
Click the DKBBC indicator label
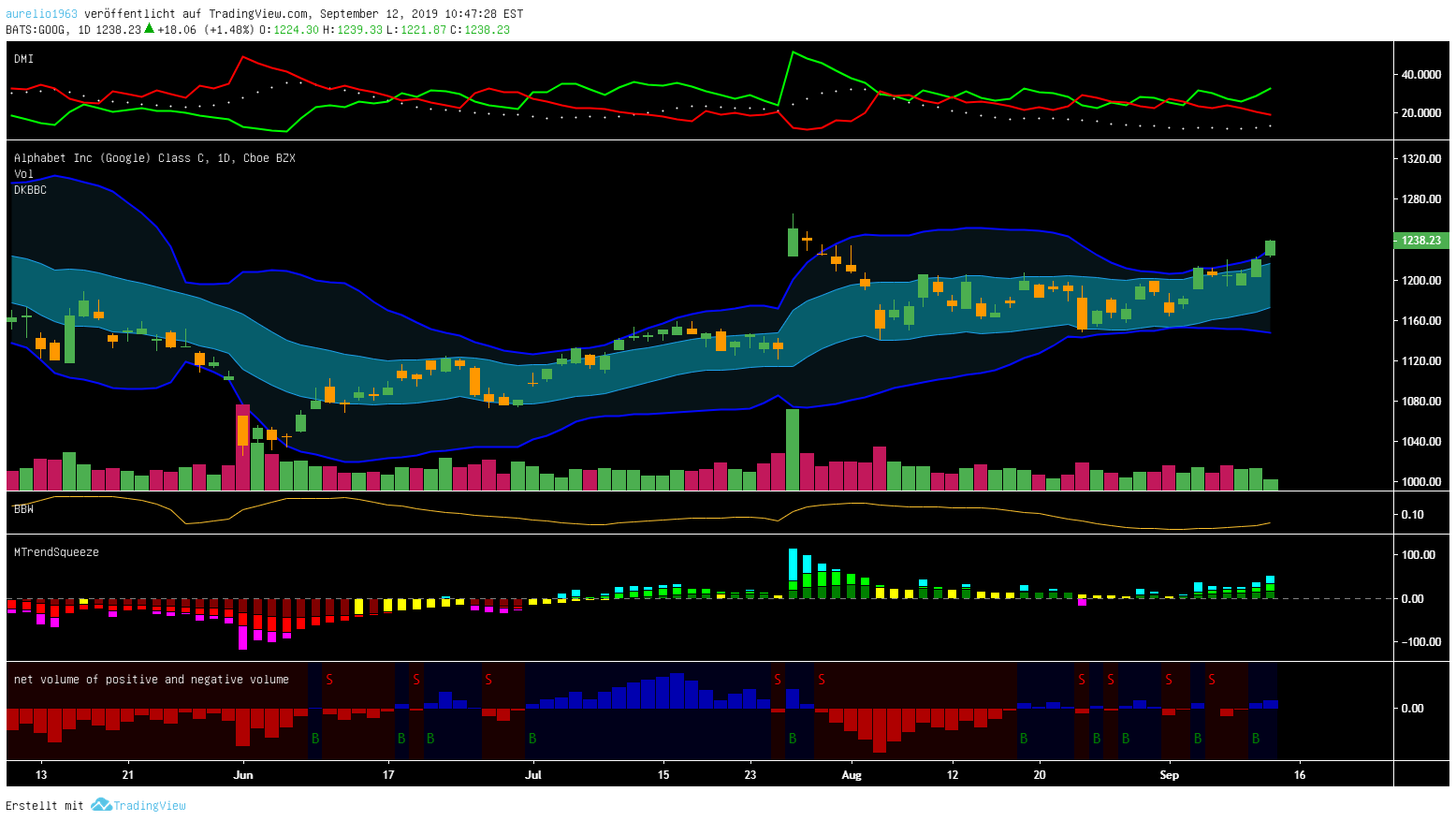30,190
